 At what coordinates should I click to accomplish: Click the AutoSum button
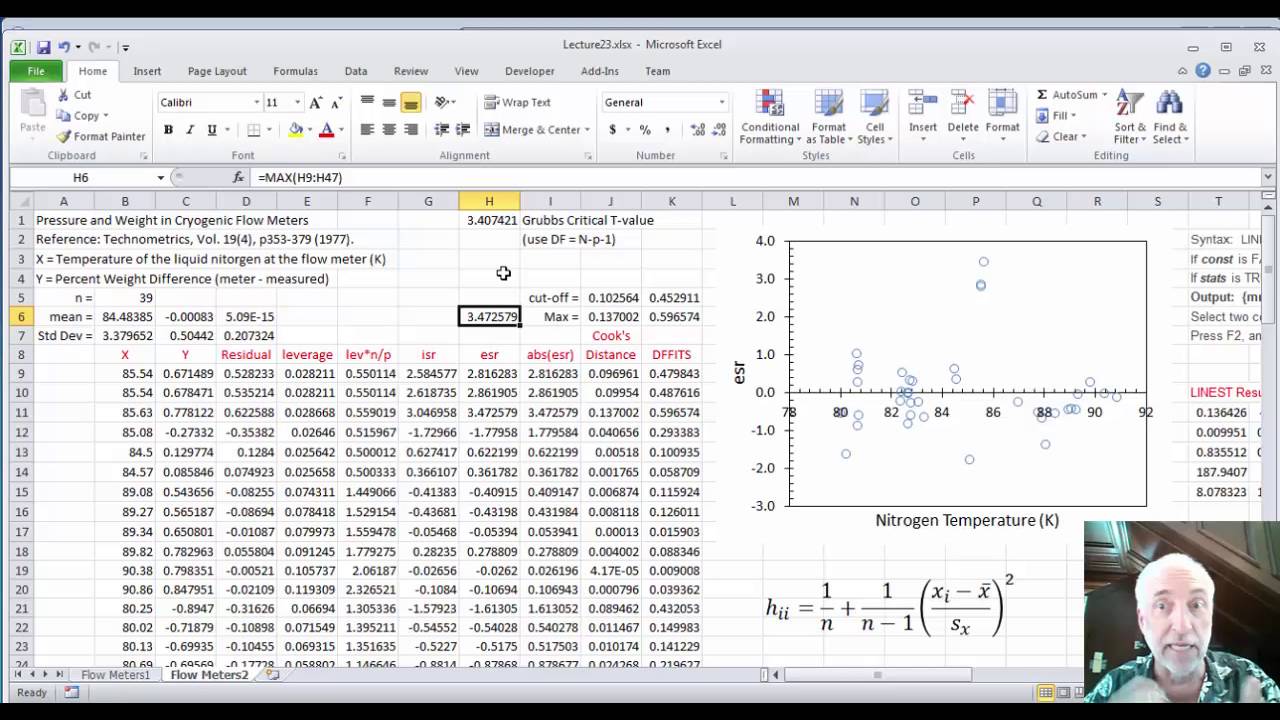(x=1070, y=95)
